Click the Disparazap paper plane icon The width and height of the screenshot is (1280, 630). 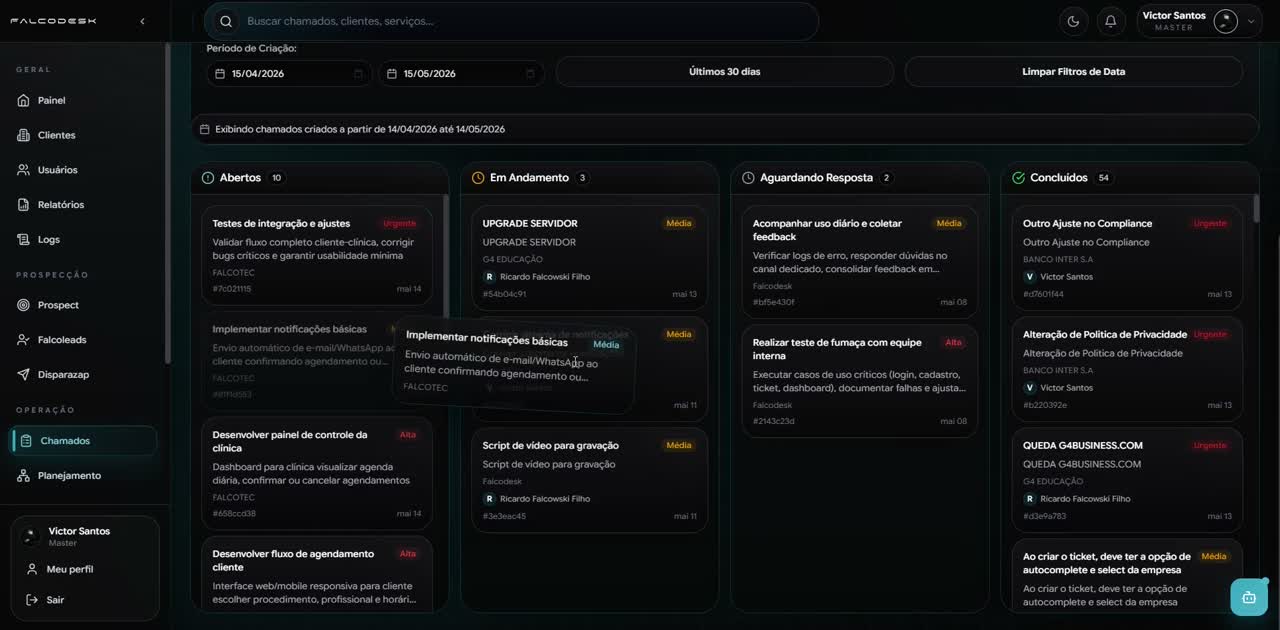24,375
